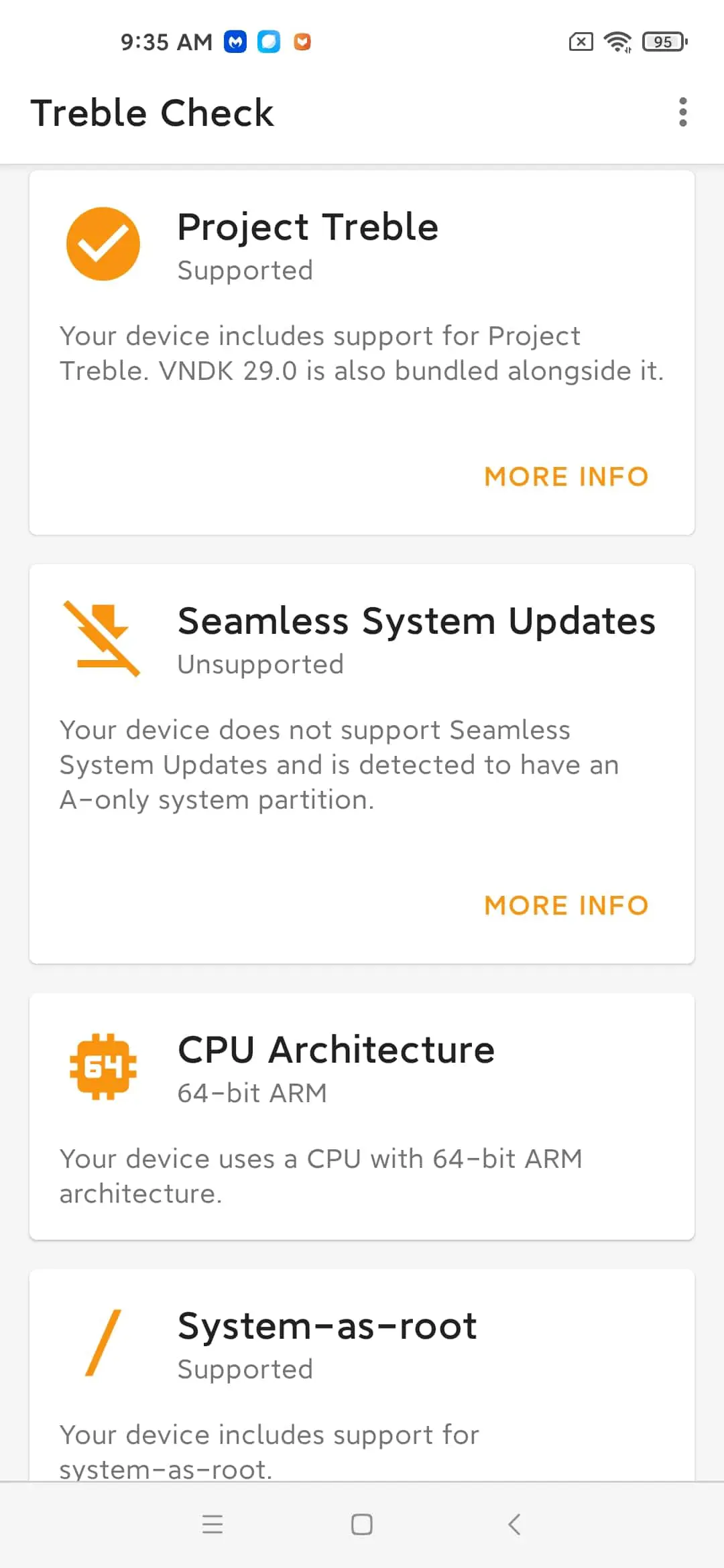Open MORE INFO for Project Treble

(566, 476)
